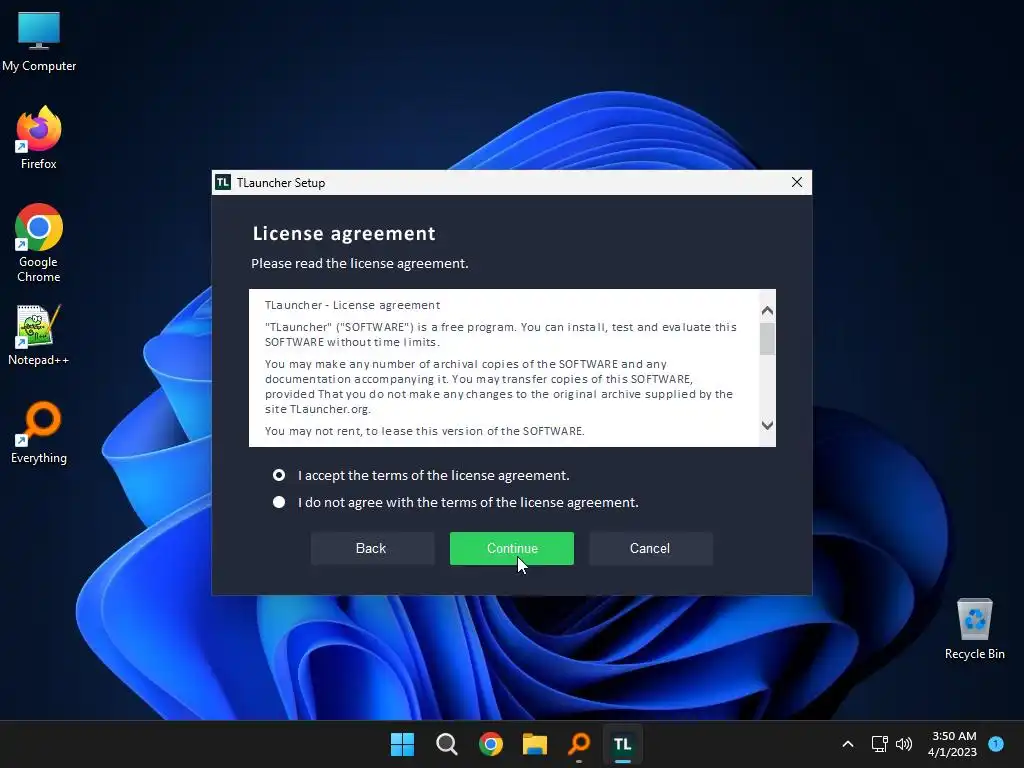Image resolution: width=1024 pixels, height=768 pixels.
Task: Show hidden system tray icons
Action: pyautogui.click(x=848, y=744)
